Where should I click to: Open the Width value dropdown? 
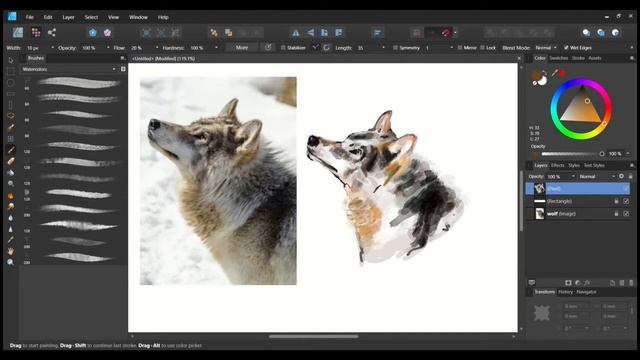point(52,48)
